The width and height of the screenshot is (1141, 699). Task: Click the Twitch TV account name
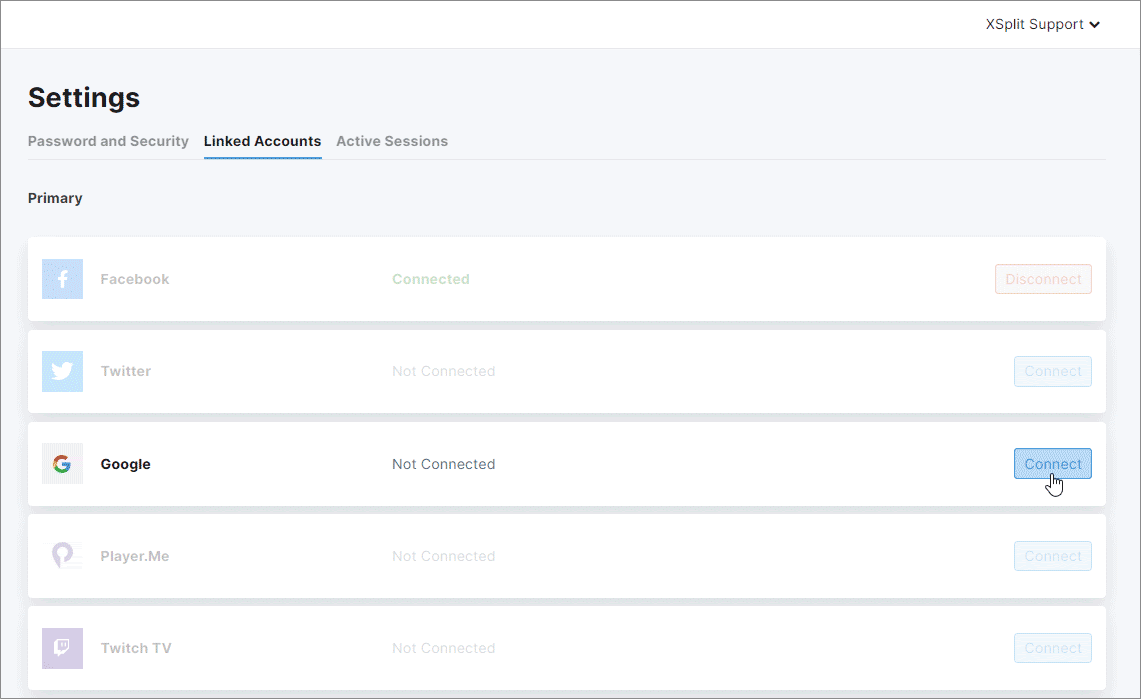tap(135, 648)
